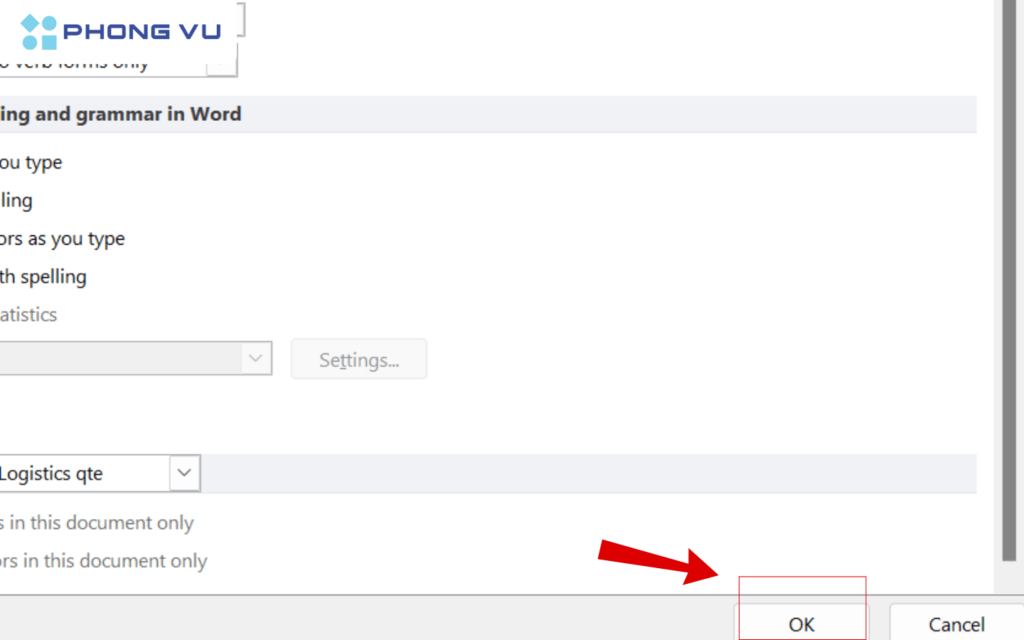Toggle the greyed 'atistics' option
Viewport: 1024px width, 640px height.
point(29,315)
